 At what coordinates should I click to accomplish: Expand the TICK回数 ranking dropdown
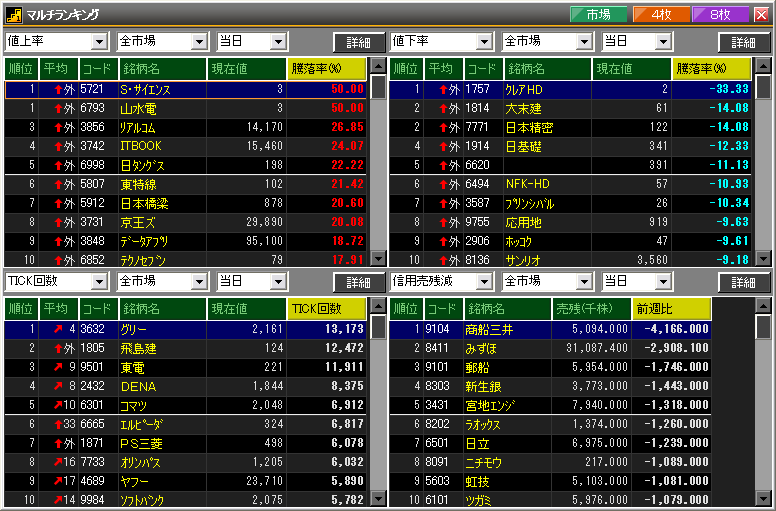coord(57,281)
